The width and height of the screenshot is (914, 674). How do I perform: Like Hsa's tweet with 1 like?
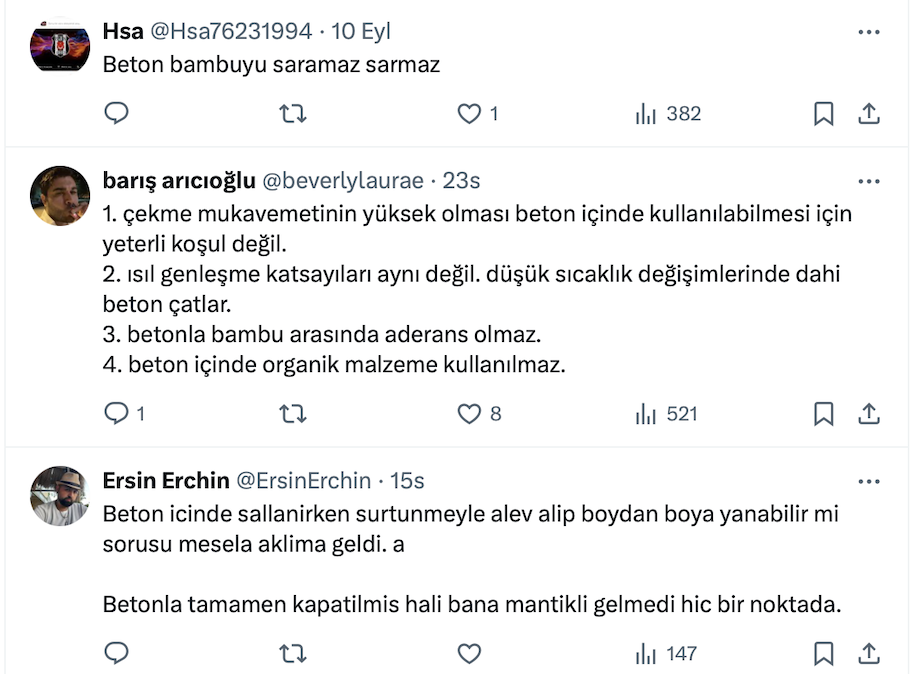tap(469, 114)
